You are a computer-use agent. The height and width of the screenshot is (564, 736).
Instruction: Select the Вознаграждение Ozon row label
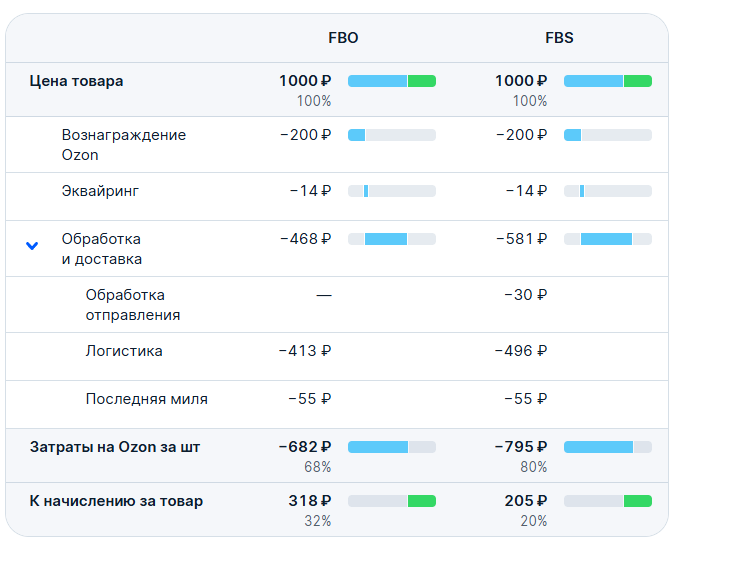click(123, 145)
